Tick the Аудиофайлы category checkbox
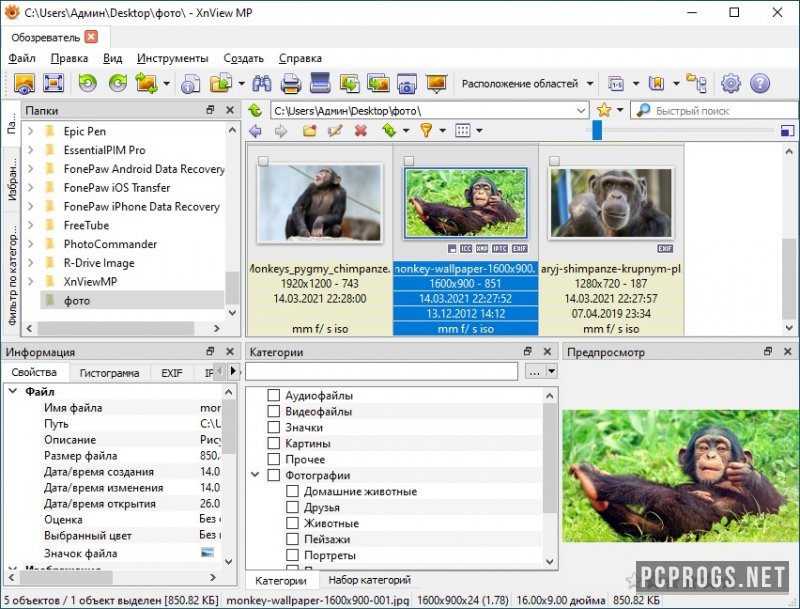800x609 pixels. pos(274,396)
